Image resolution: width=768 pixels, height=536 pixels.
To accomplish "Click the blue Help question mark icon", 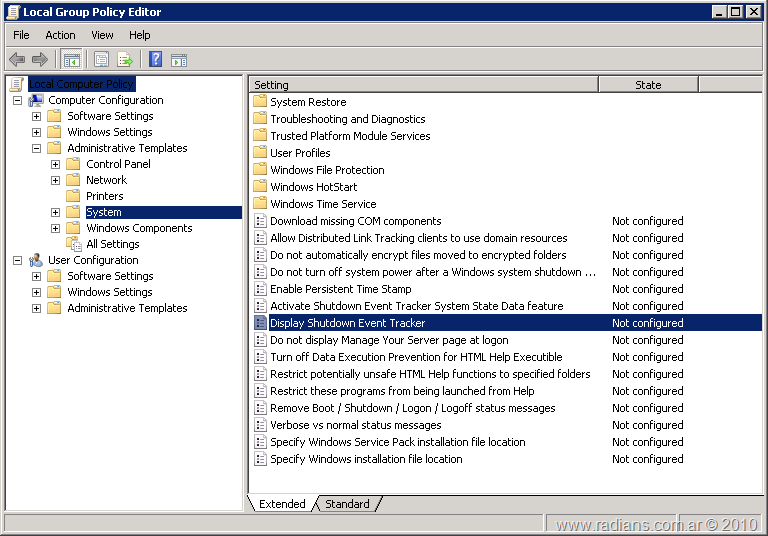I will pos(156,60).
